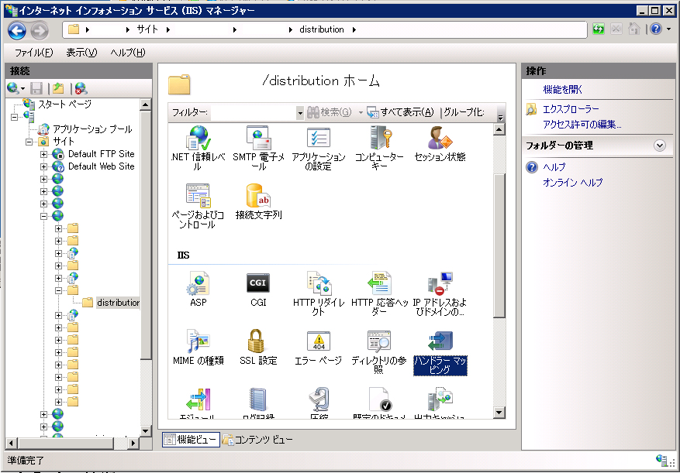Open the 検索(G) dropdown arrow
The height and width of the screenshot is (473, 680).
[x=360, y=113]
